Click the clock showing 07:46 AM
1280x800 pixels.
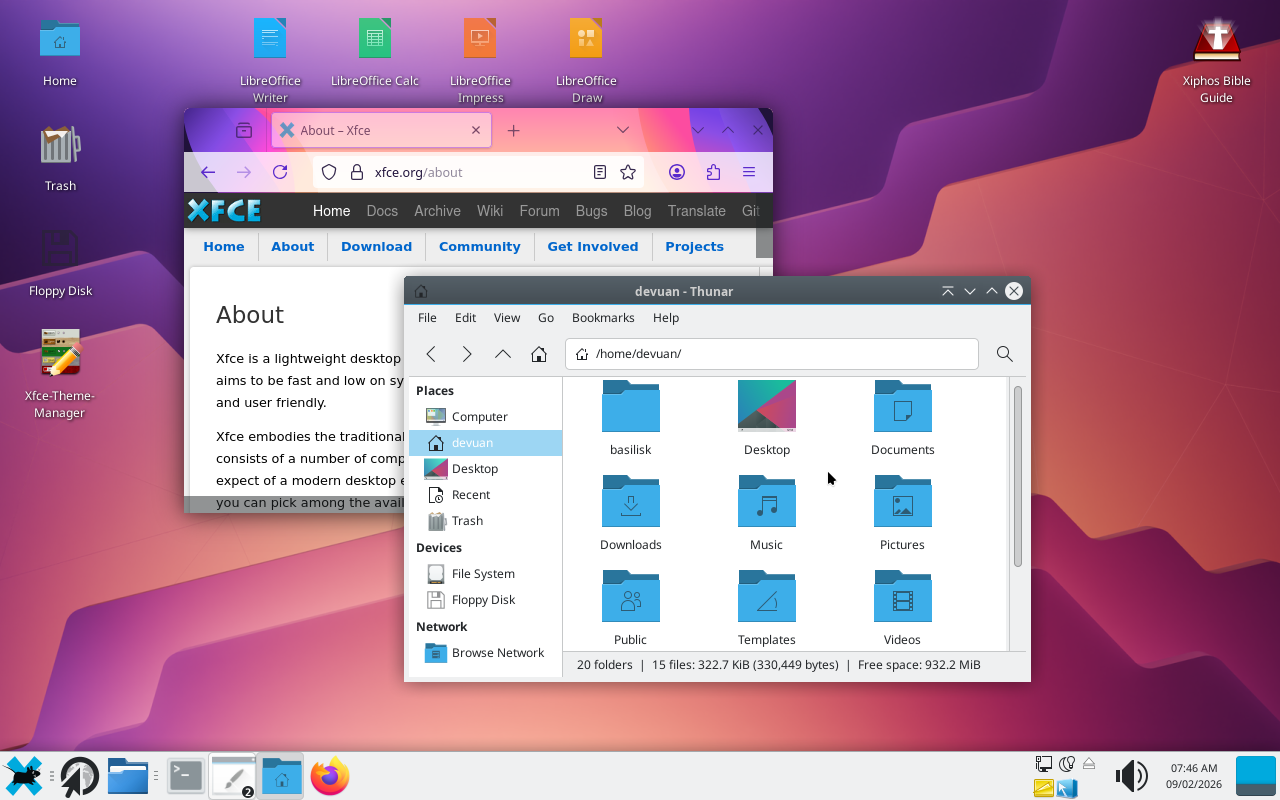[1194, 776]
